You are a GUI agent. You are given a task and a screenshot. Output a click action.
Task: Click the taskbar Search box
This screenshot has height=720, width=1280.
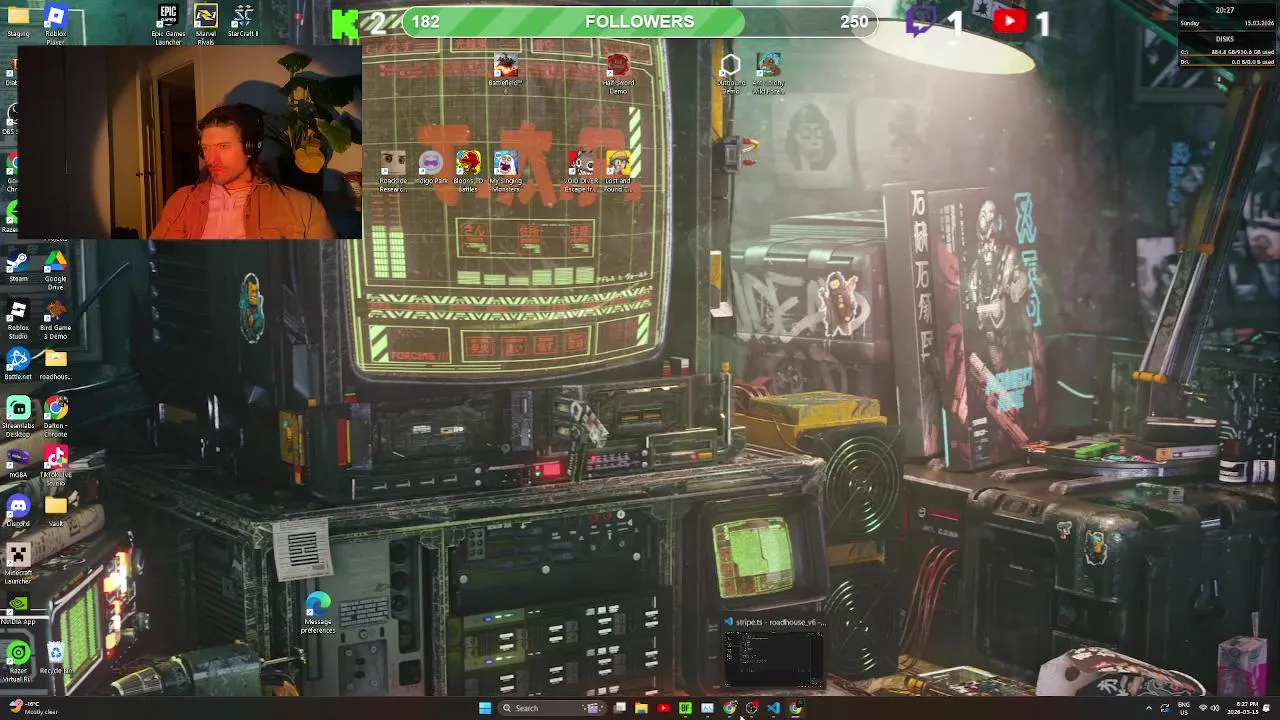550,708
